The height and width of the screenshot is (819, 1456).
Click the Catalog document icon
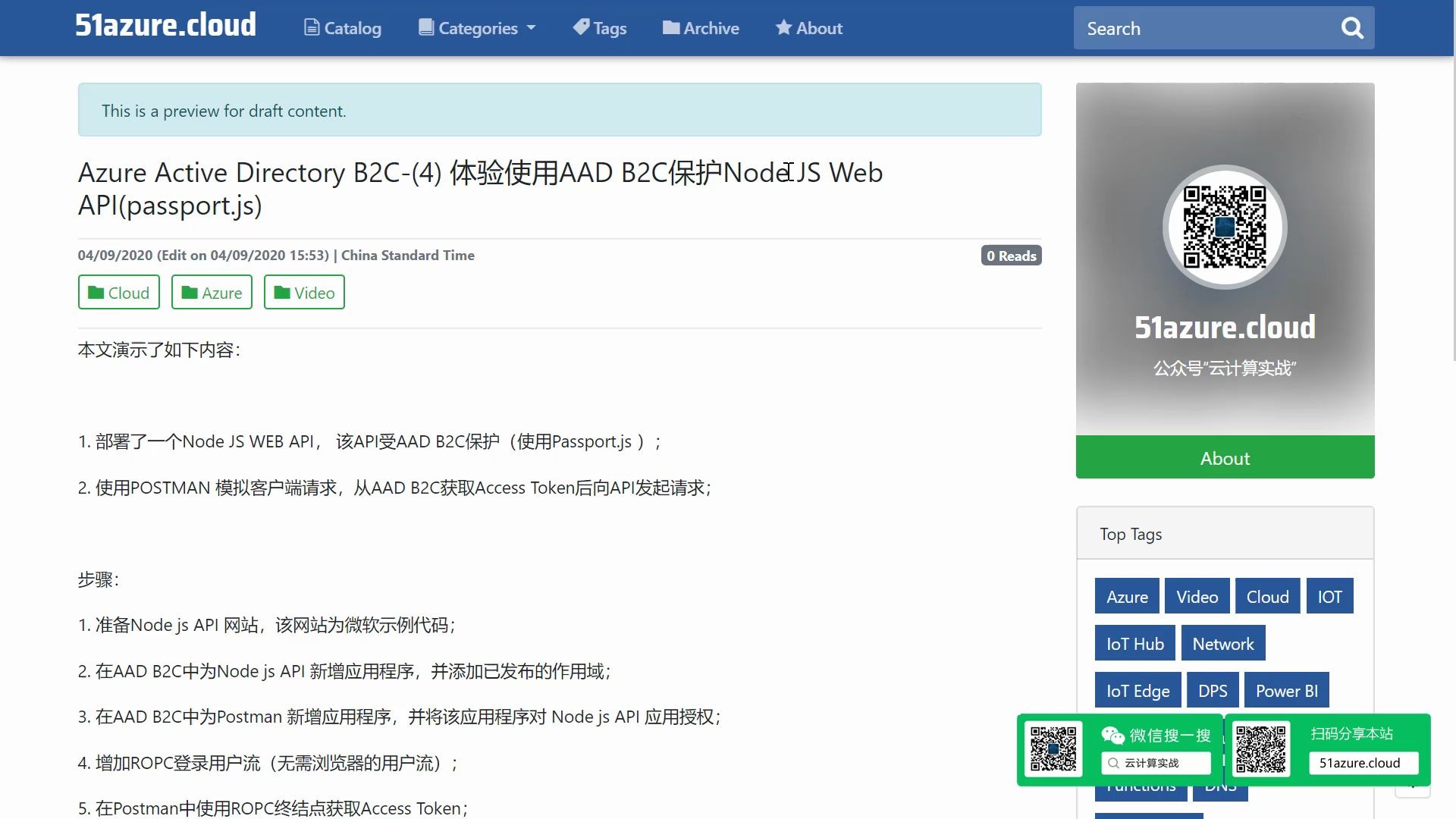311,28
